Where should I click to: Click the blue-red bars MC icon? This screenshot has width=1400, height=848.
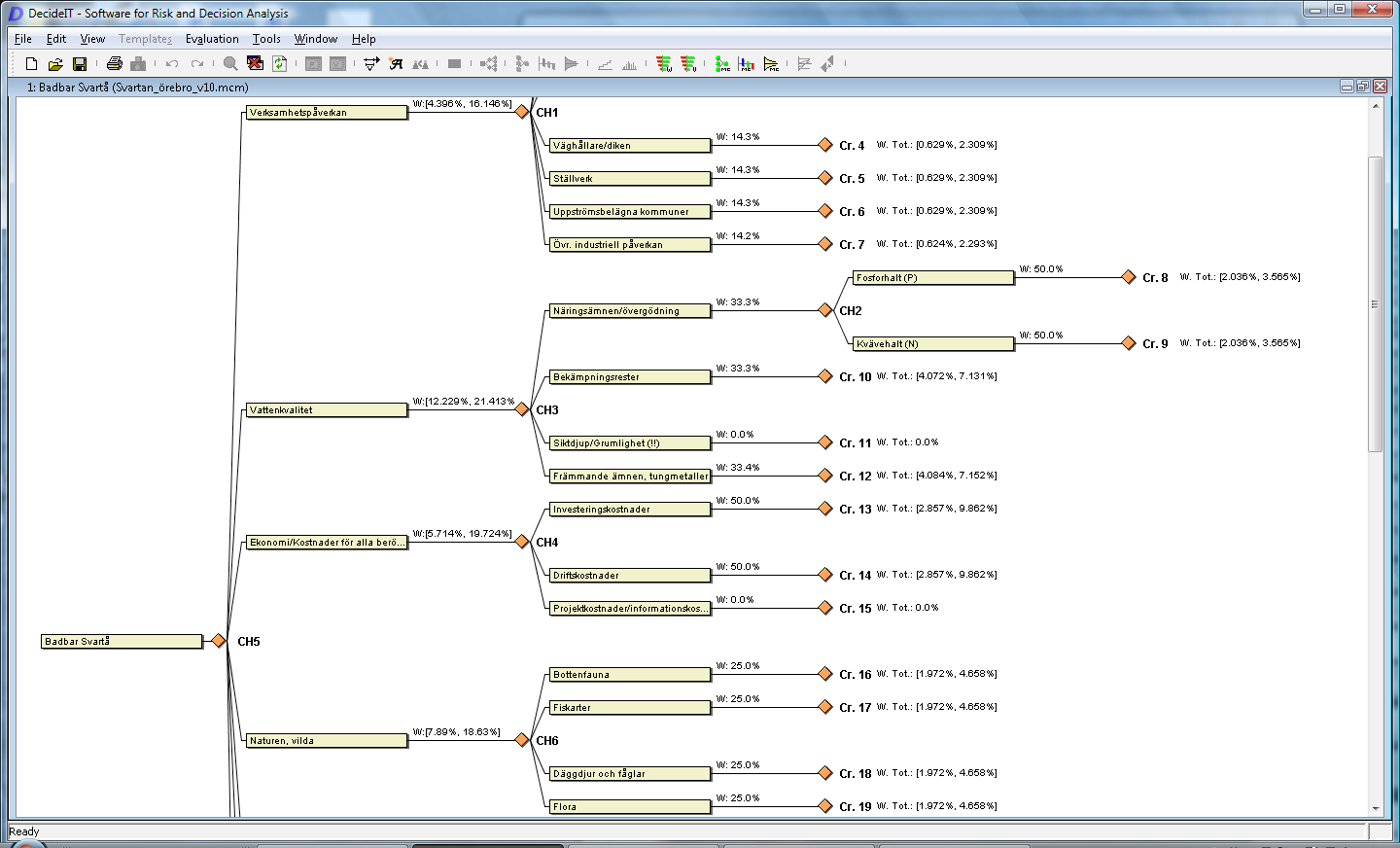[747, 64]
